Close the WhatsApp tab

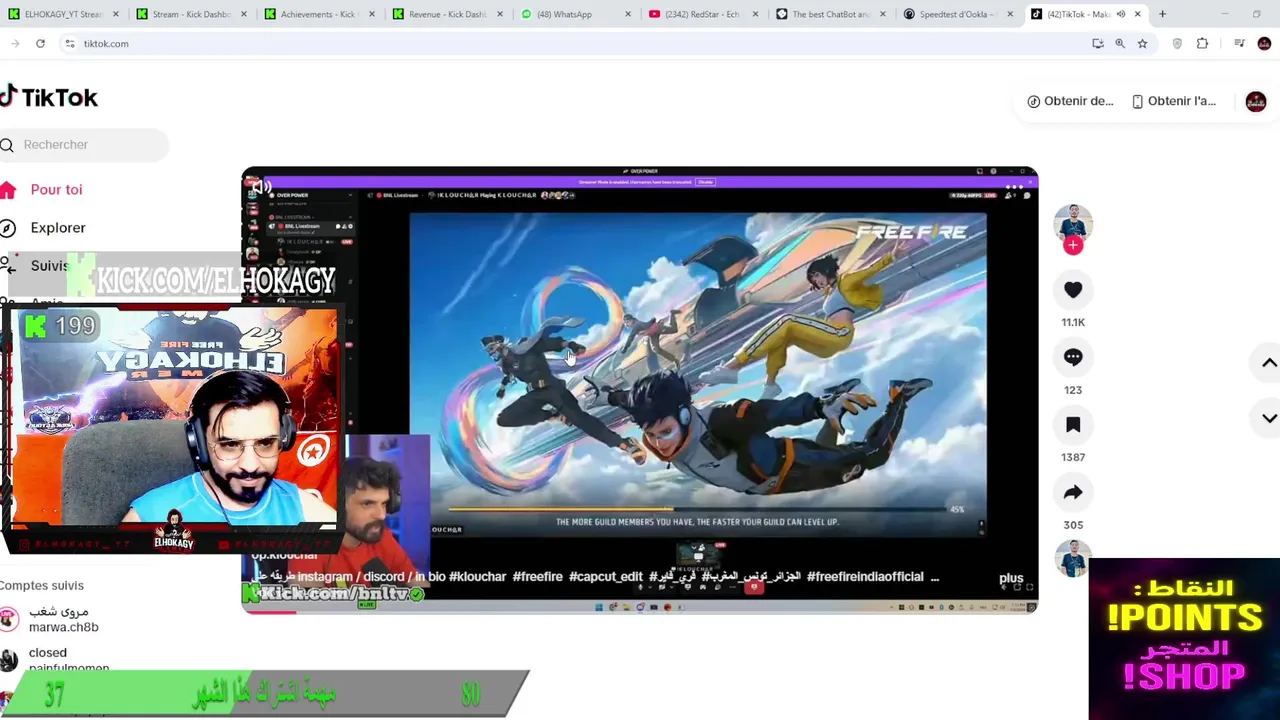click(628, 14)
